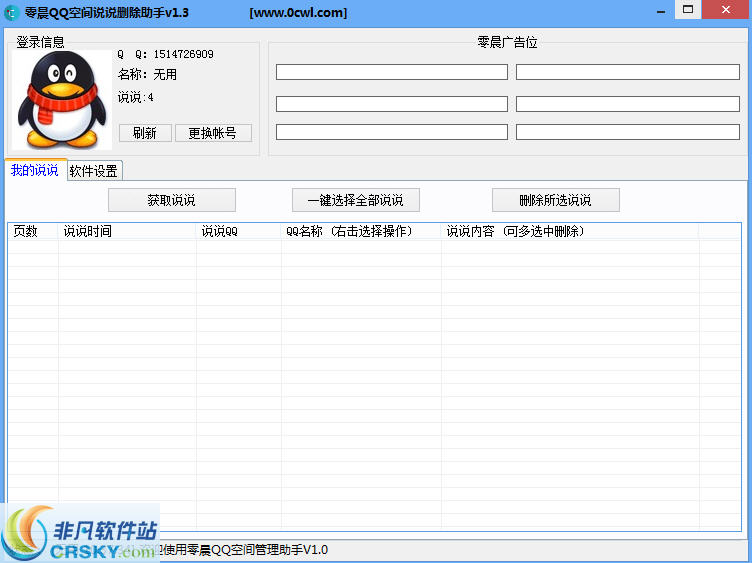Click the 说说:4 count label
Viewport: 752px width, 563px height.
click(x=136, y=97)
